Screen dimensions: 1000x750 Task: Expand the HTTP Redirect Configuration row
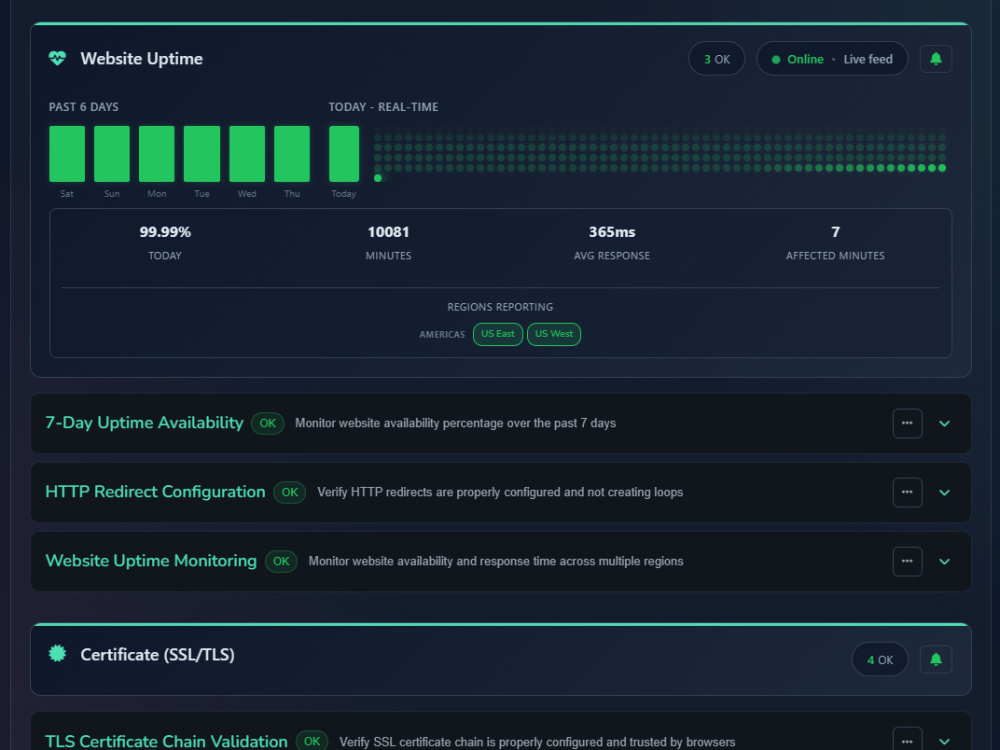coord(945,492)
